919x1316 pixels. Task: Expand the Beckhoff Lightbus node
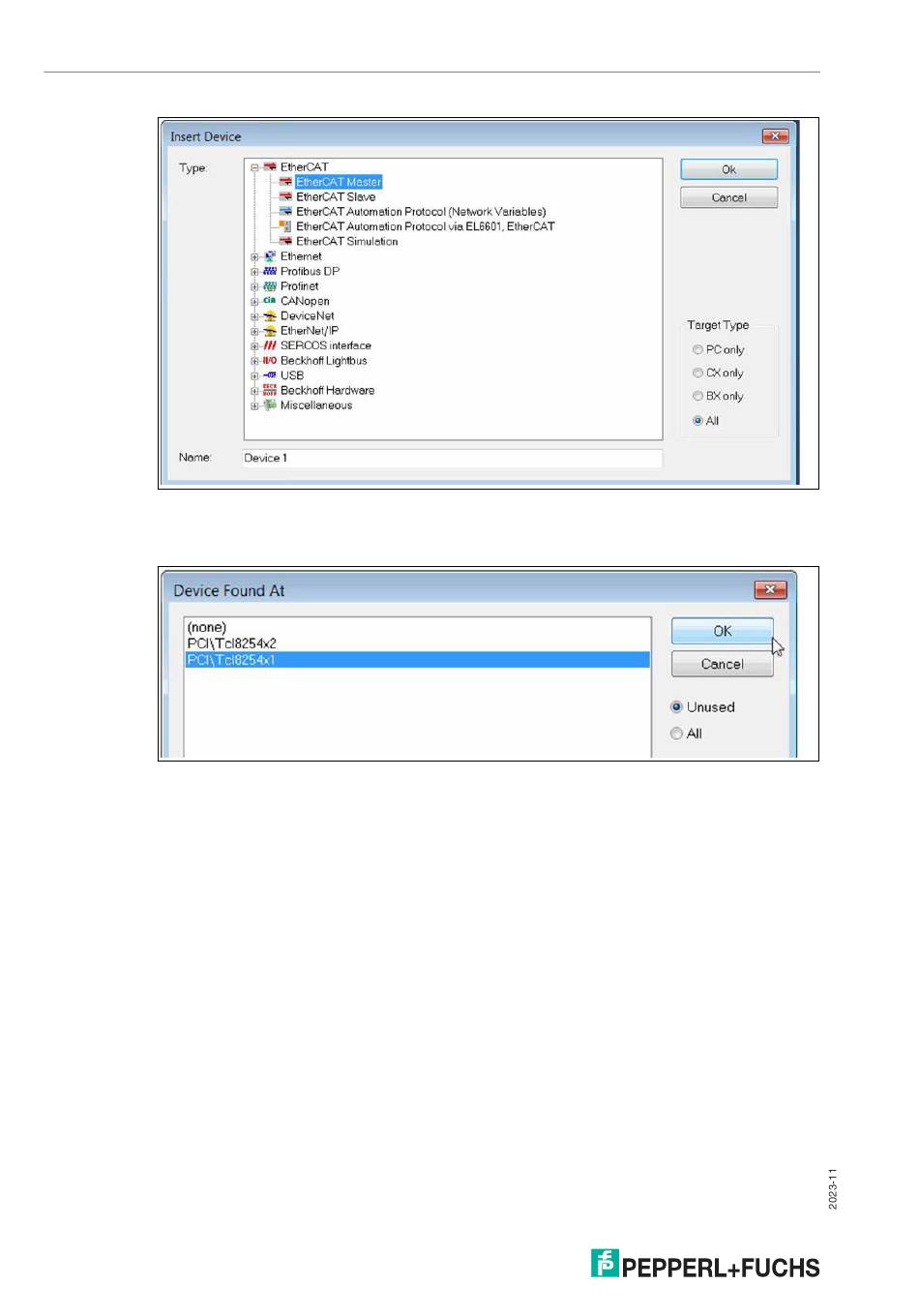pyautogui.click(x=254, y=361)
